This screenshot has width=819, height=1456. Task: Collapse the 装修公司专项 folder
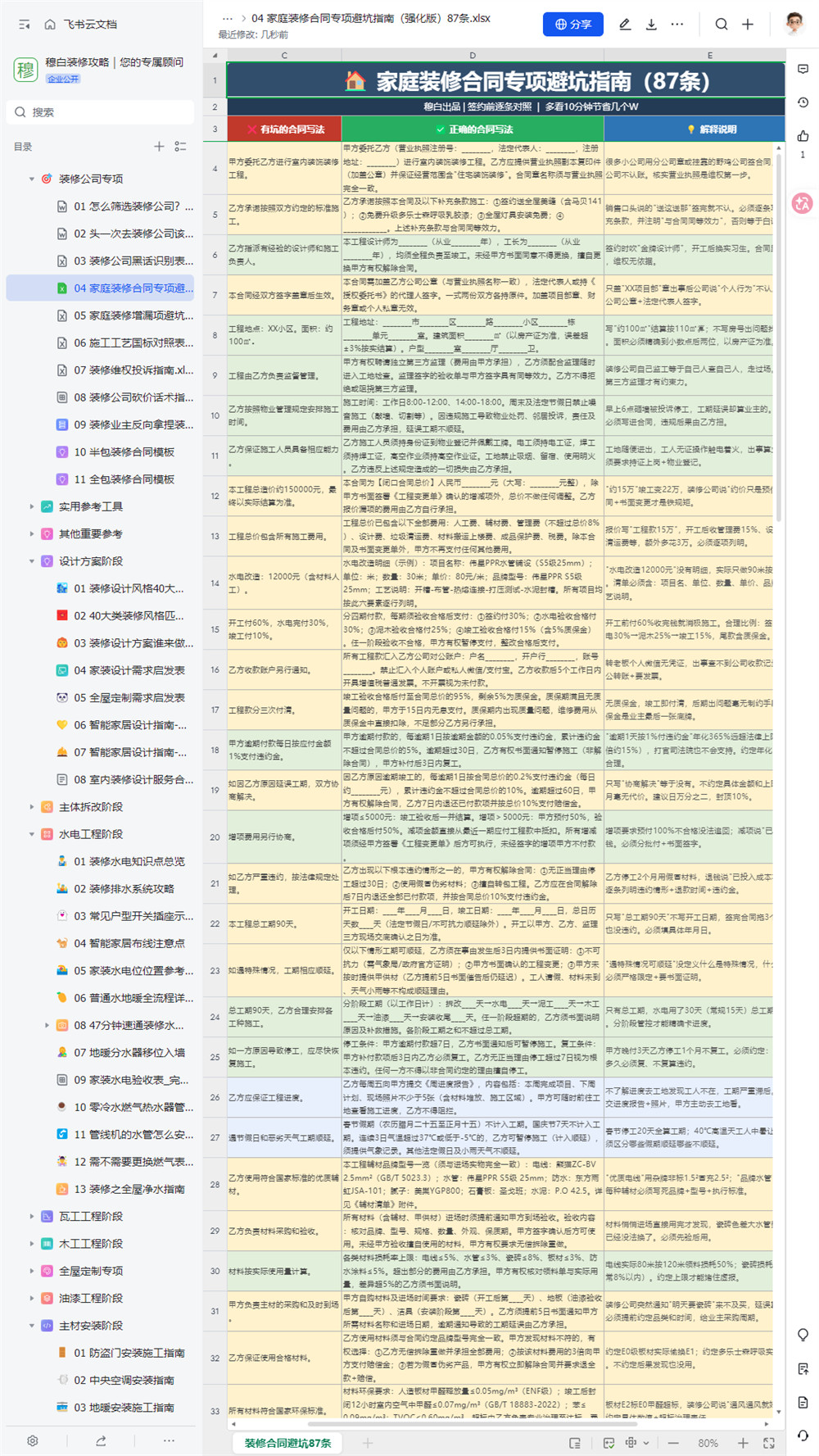tap(32, 179)
